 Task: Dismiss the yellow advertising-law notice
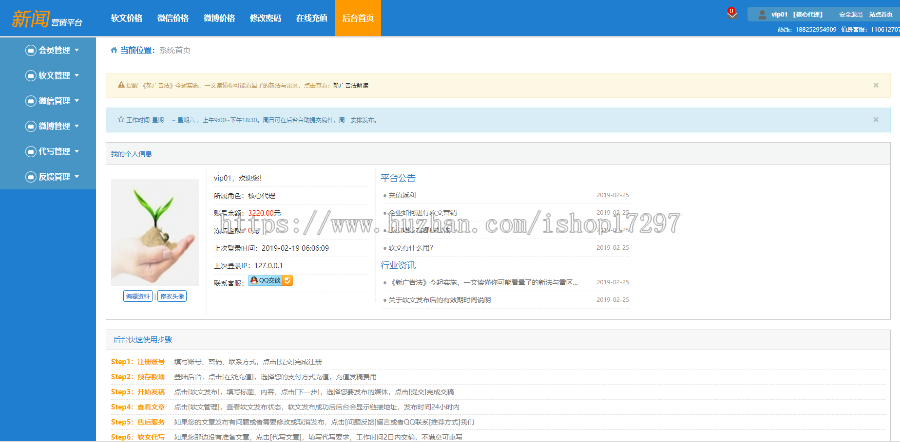pos(876,85)
